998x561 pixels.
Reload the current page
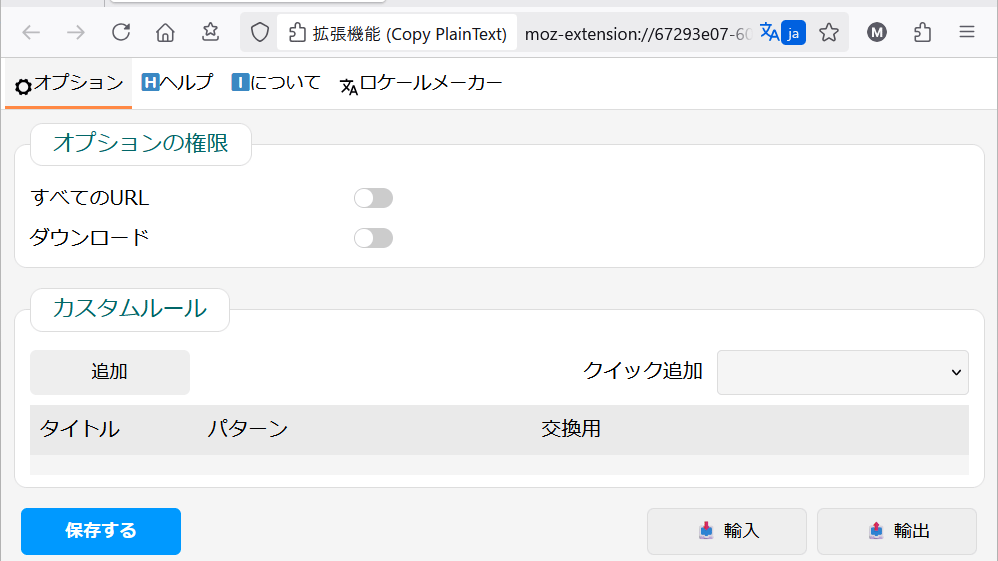(121, 32)
